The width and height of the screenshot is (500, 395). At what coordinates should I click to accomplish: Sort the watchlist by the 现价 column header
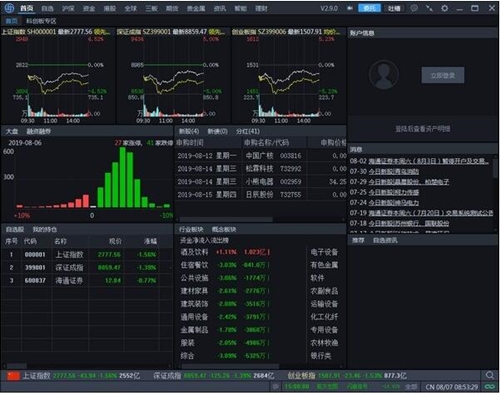click(115, 241)
